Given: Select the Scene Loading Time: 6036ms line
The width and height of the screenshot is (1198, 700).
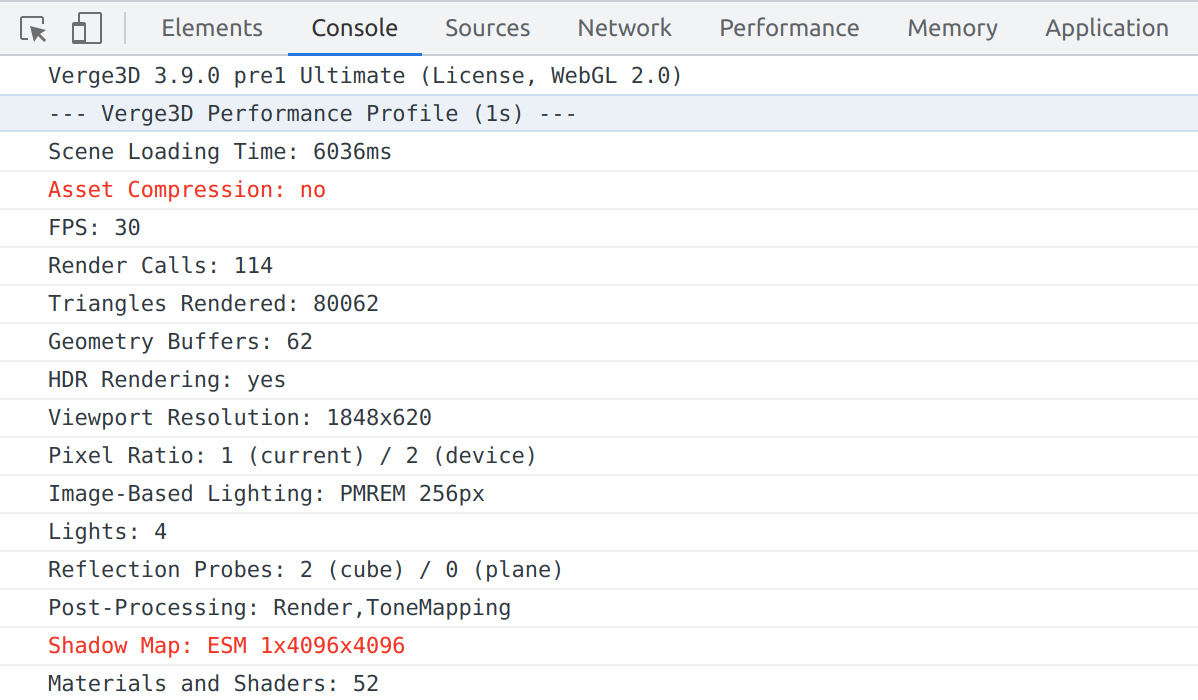Looking at the screenshot, I should 599,151.
